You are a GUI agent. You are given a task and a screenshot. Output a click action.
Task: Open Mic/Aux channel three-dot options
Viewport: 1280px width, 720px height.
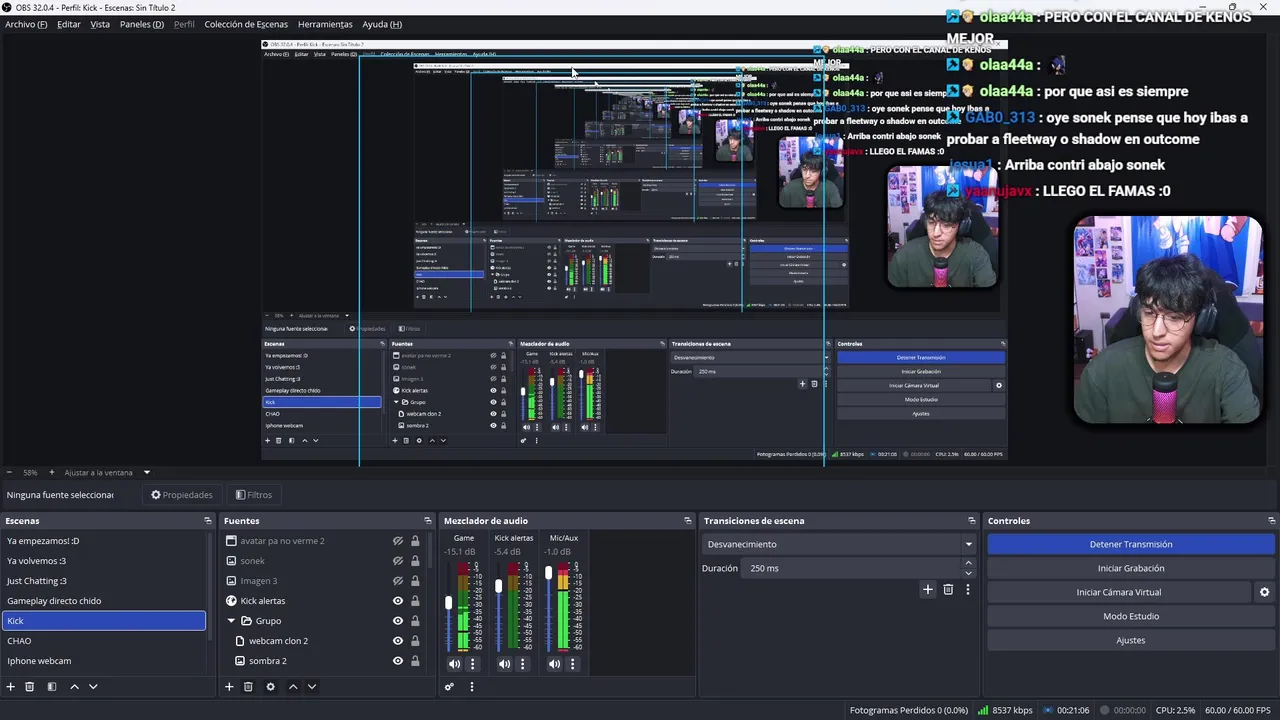click(572, 664)
